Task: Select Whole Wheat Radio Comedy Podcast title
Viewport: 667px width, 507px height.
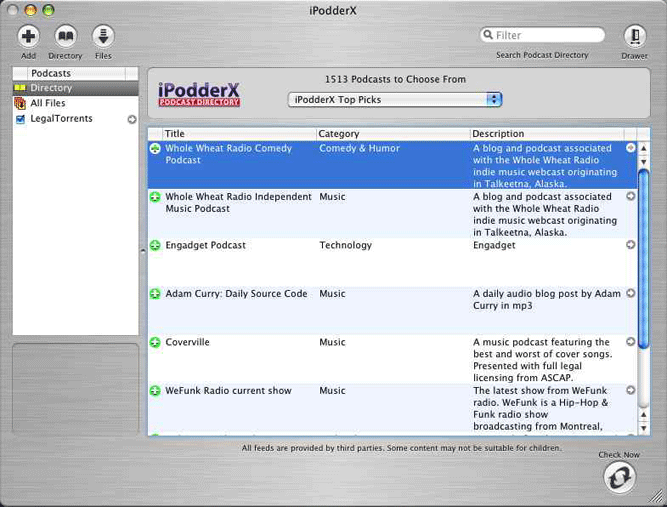Action: [x=229, y=154]
